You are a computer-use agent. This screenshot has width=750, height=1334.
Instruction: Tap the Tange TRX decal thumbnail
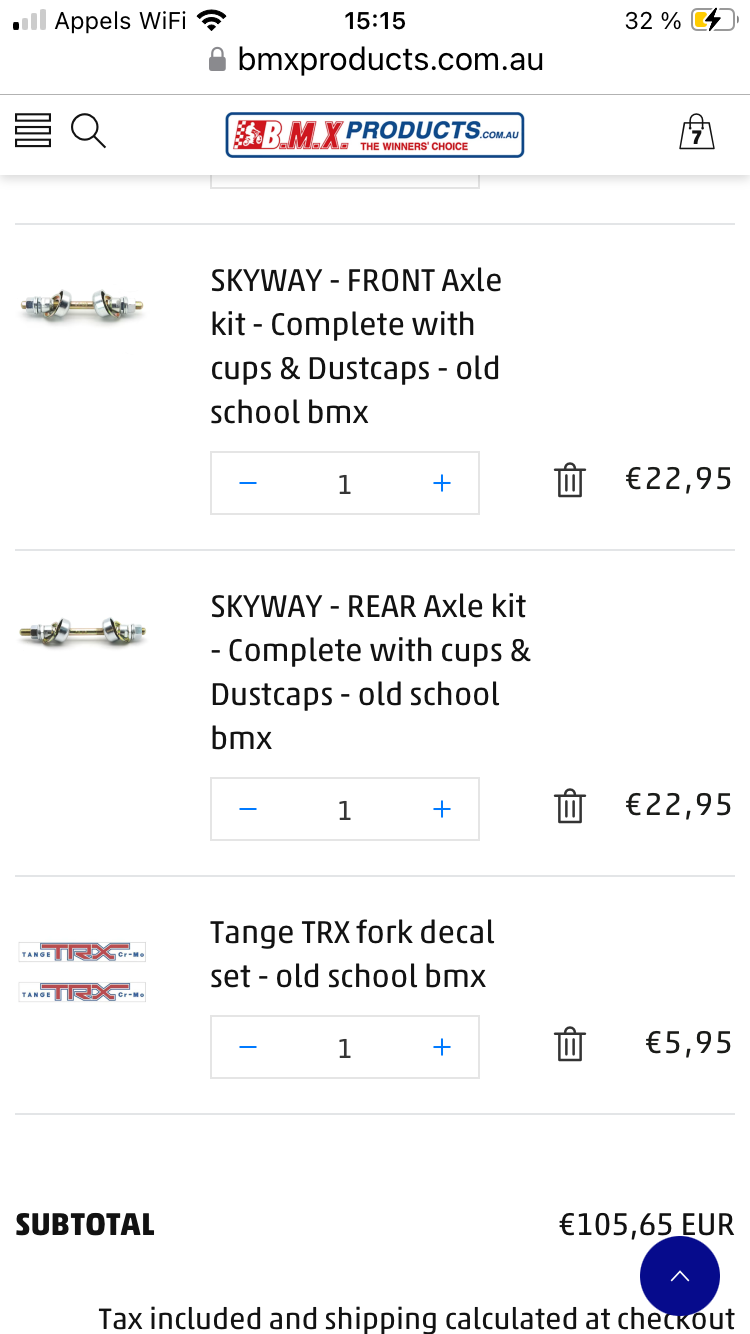[83, 971]
